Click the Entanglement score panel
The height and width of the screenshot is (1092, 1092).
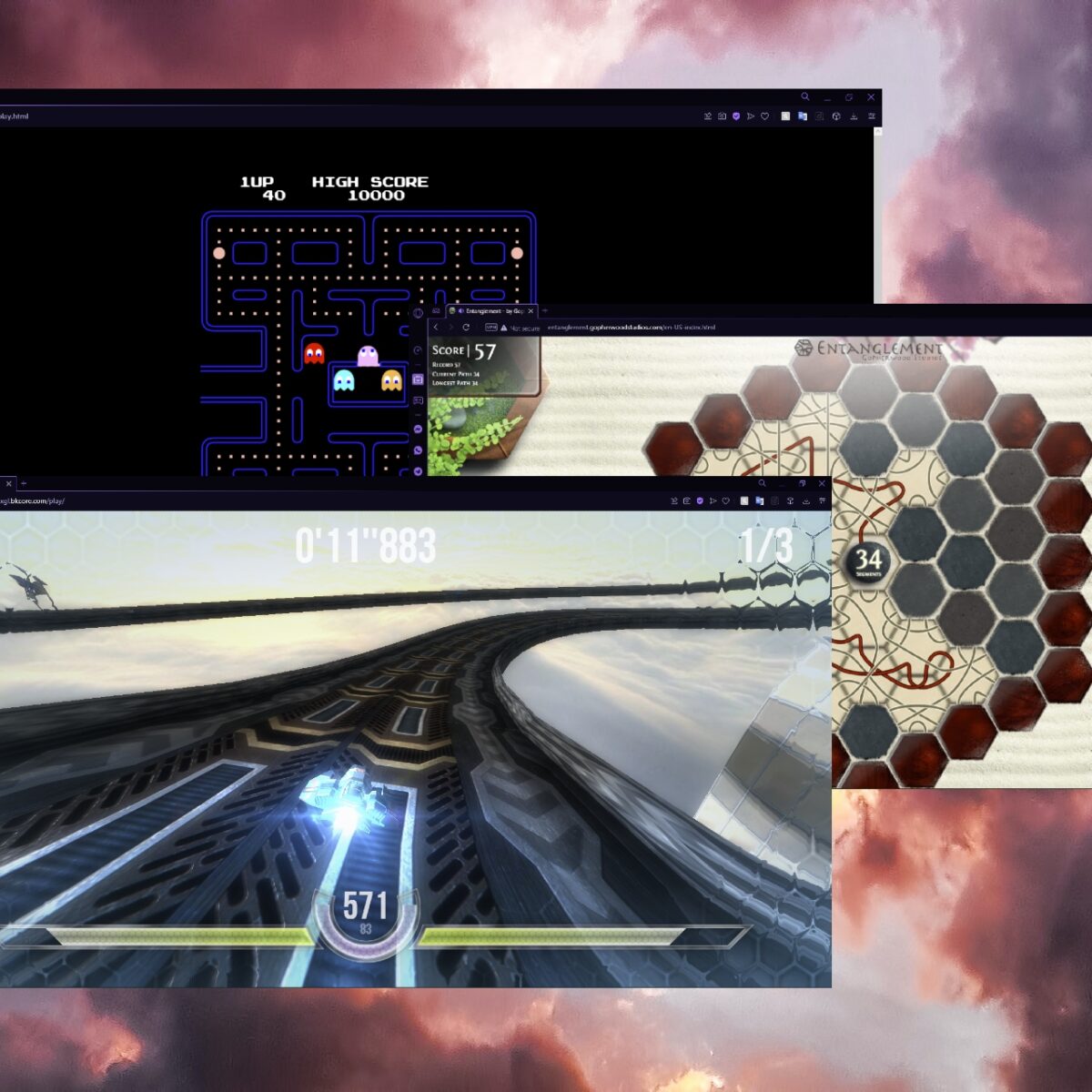point(484,366)
